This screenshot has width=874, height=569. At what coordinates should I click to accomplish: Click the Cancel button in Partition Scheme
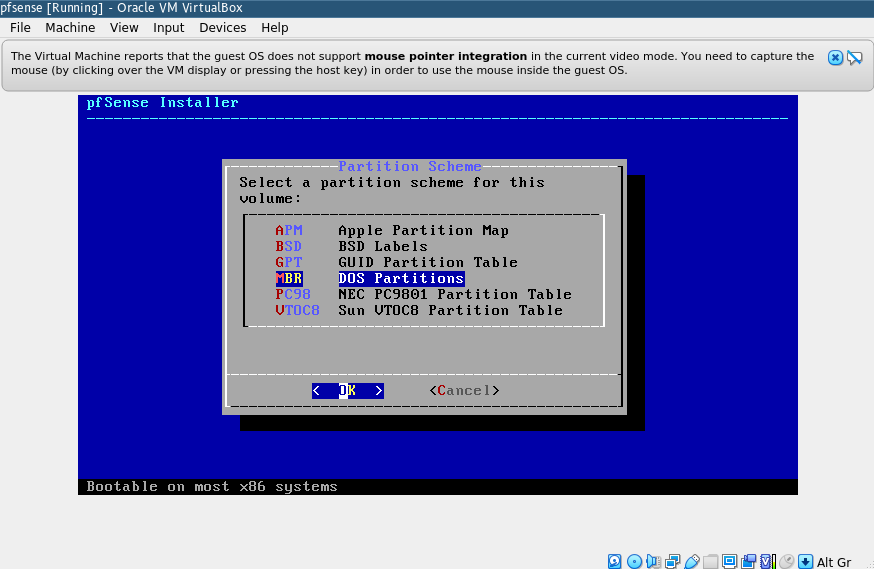point(464,391)
